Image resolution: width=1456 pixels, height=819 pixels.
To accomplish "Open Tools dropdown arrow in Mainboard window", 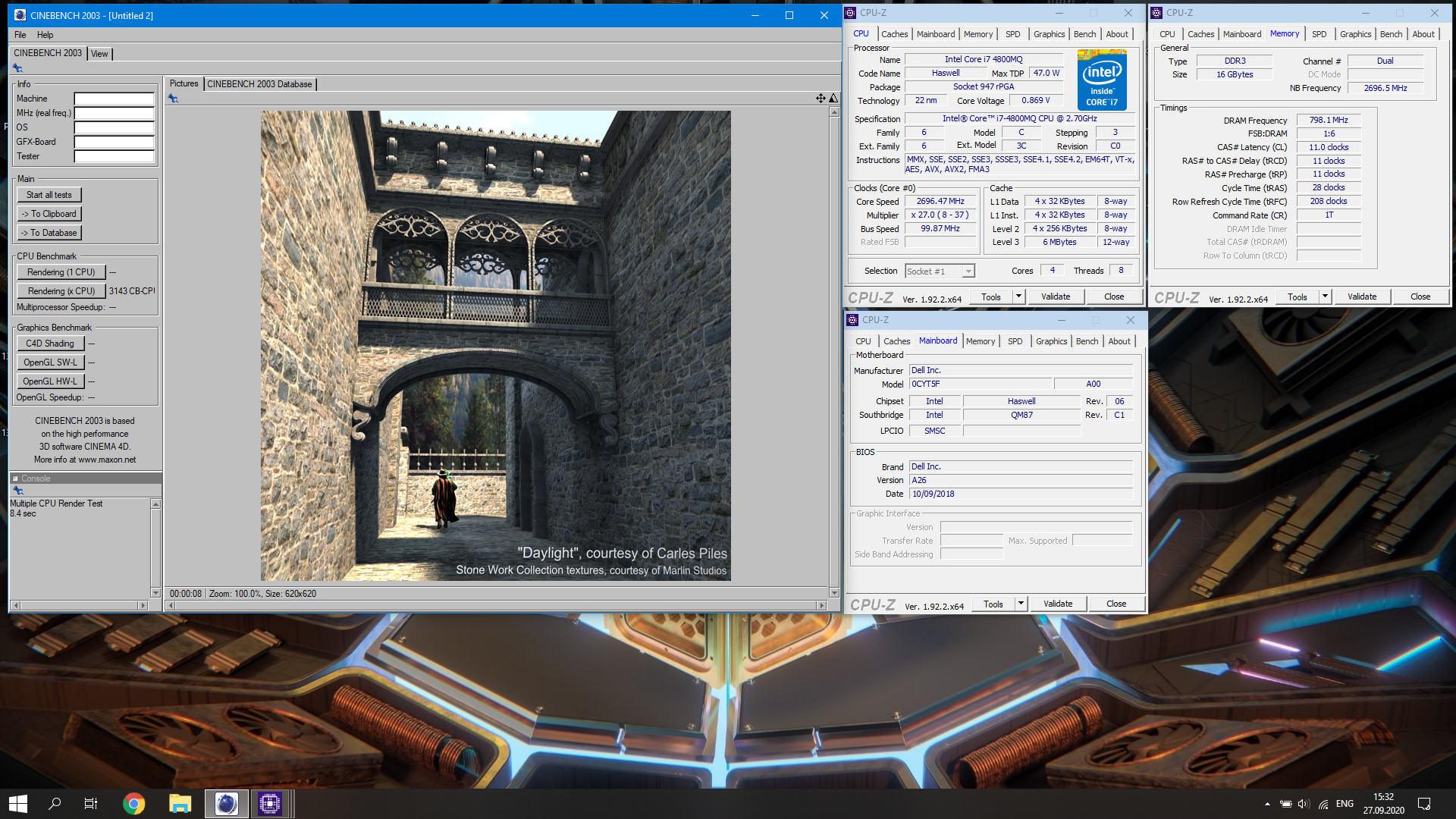I will [x=1021, y=604].
